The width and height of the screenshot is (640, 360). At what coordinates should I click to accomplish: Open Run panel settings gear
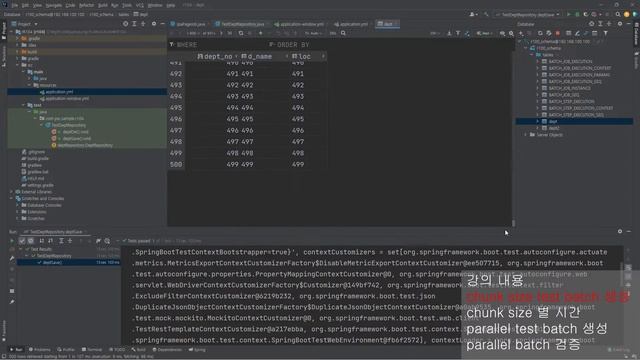(x=620, y=231)
